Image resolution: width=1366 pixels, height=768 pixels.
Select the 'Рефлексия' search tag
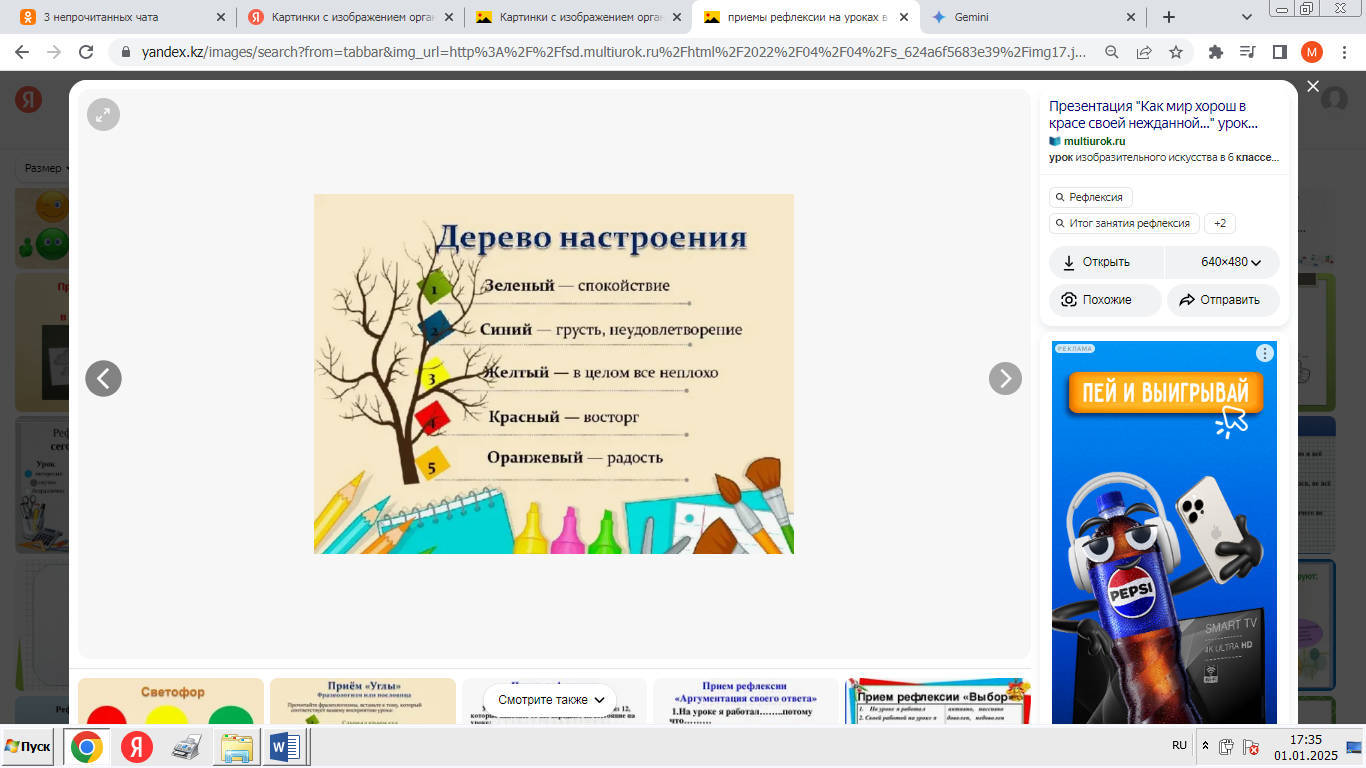1091,197
